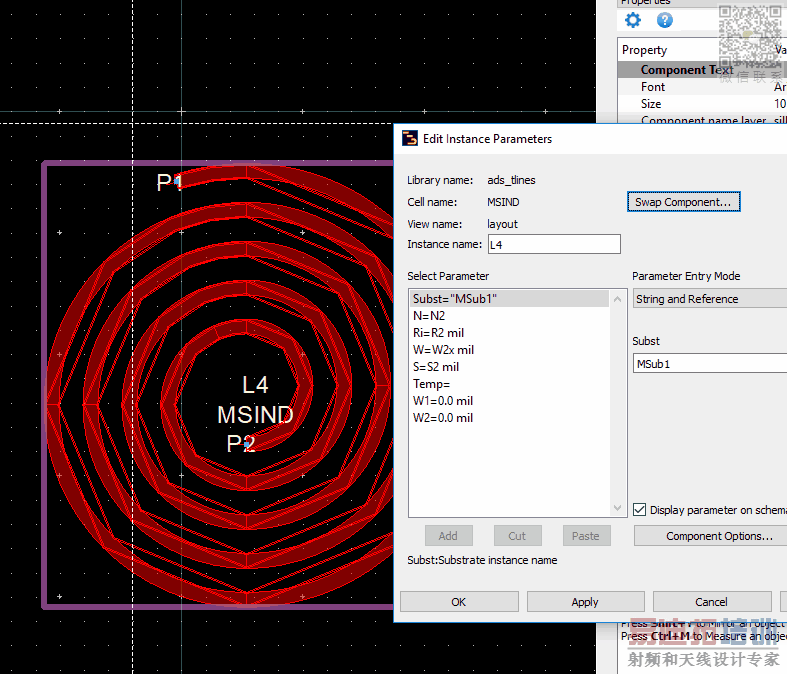787x674 pixels.
Task: Open Component Options dialog
Action: 718,536
